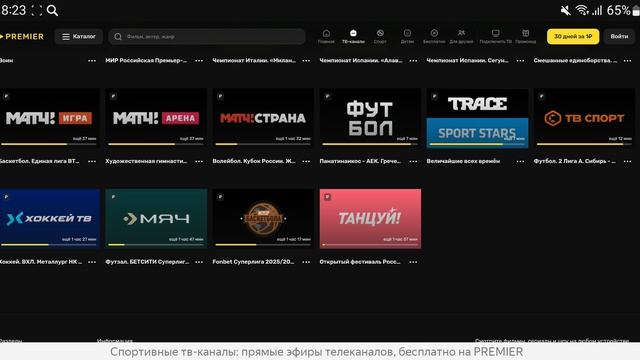
Task: Open the Волейбол. Кубок России program title
Action: tap(254, 161)
